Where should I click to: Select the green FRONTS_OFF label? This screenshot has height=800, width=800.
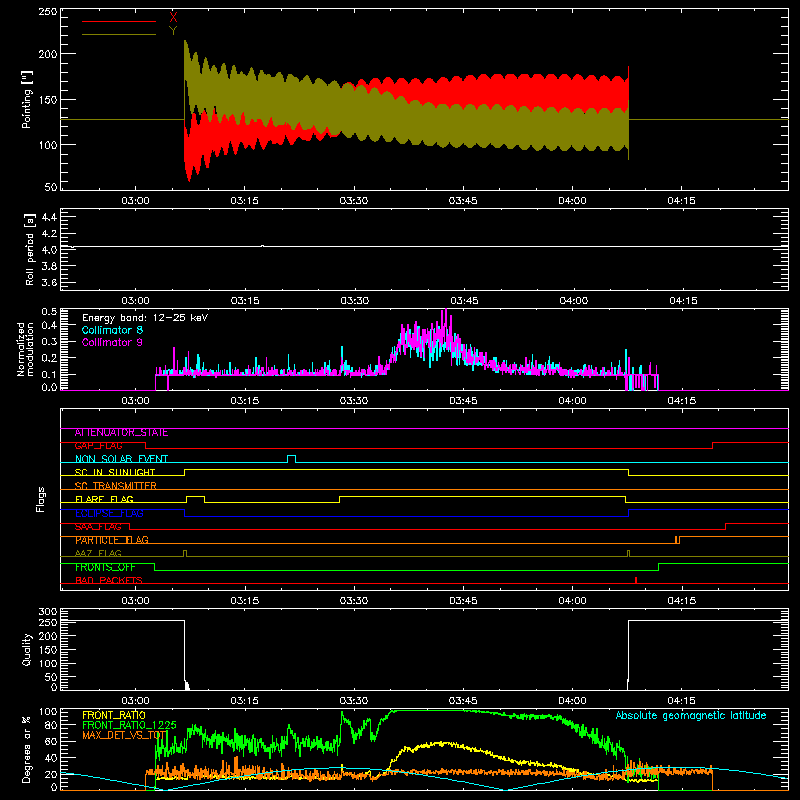[105, 567]
